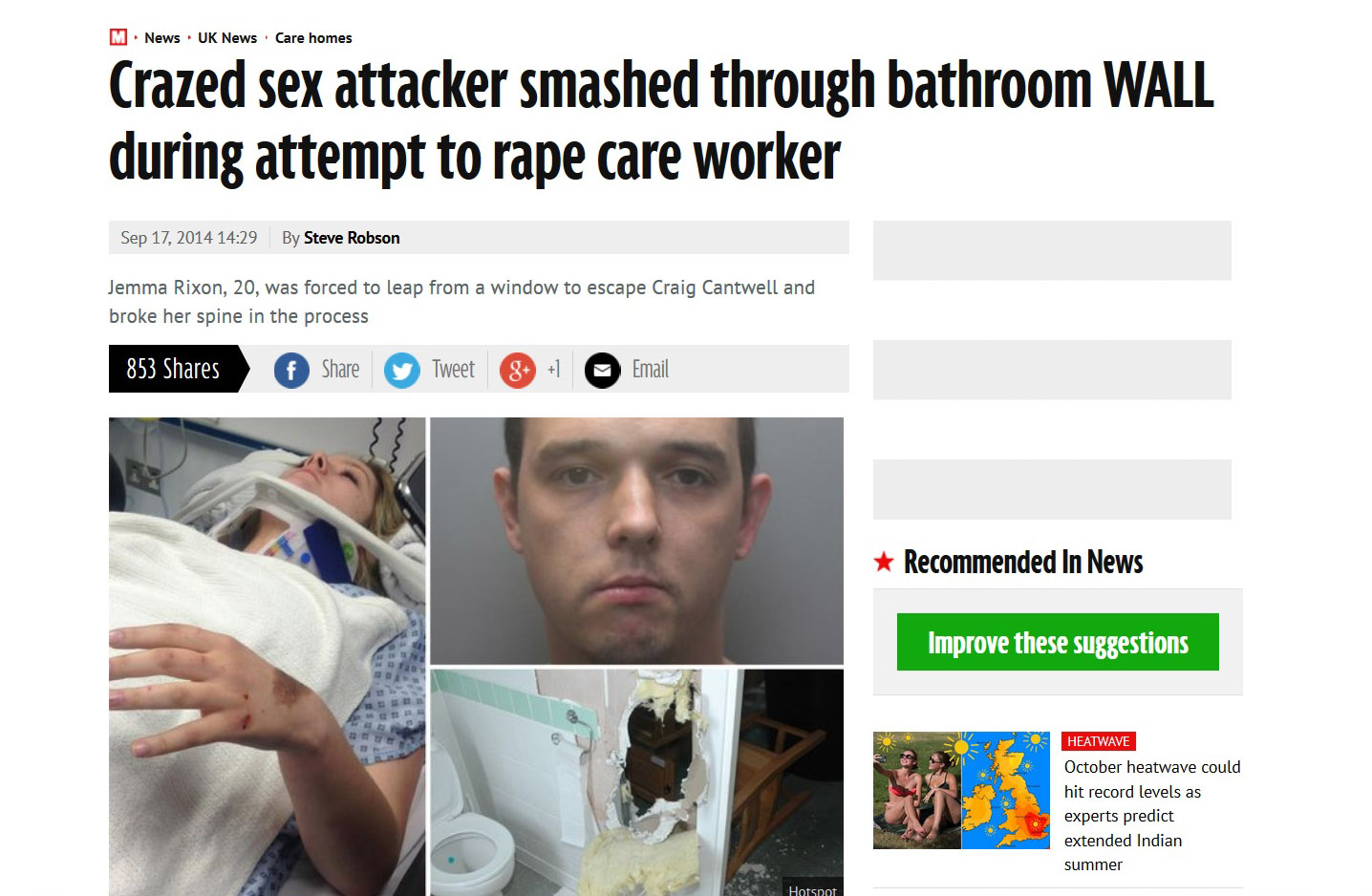View the hospital bed photo
Screen dimensions: 1372x896
click(x=267, y=656)
